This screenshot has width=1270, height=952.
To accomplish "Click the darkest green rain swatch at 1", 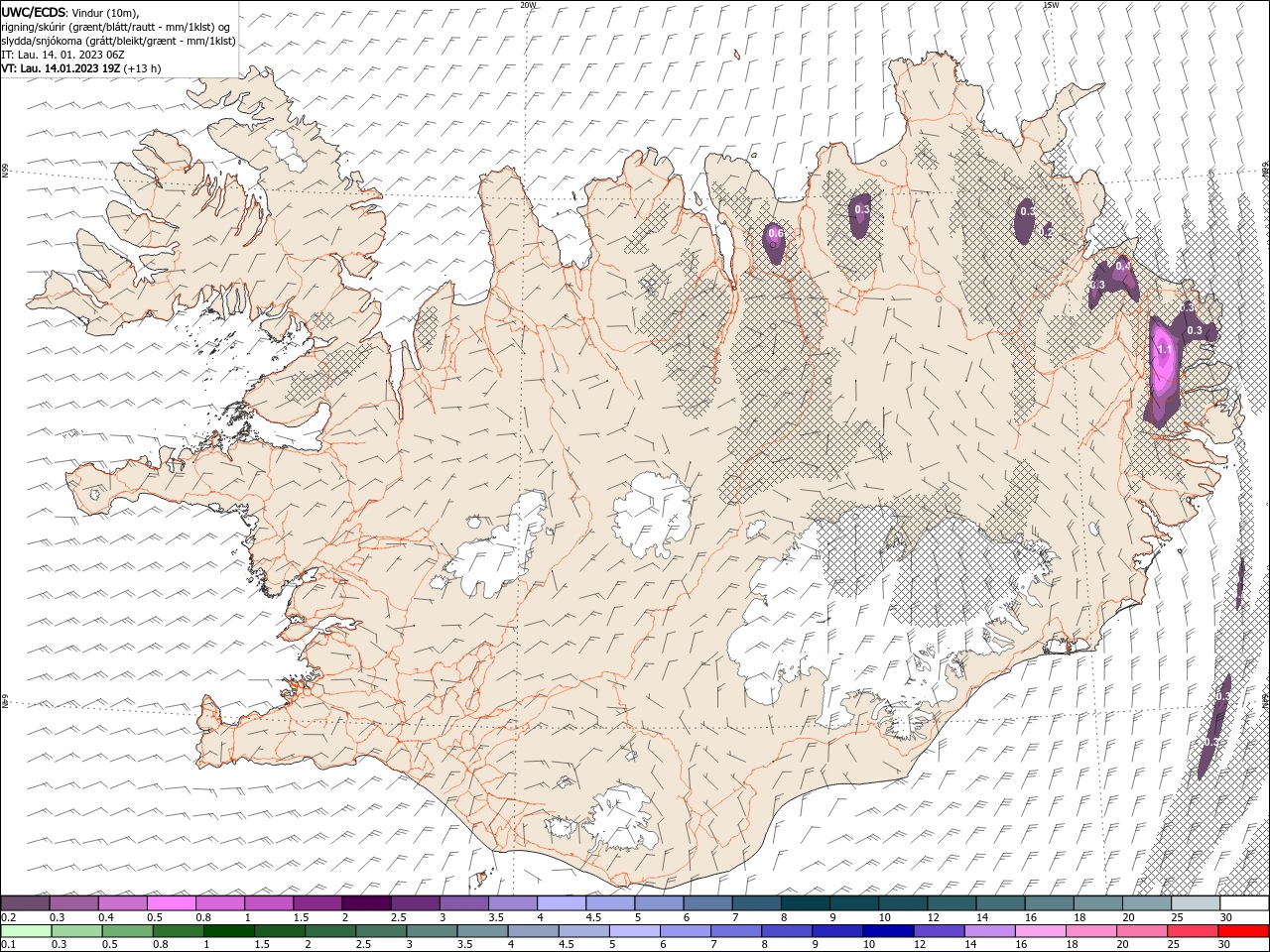I will click(228, 931).
